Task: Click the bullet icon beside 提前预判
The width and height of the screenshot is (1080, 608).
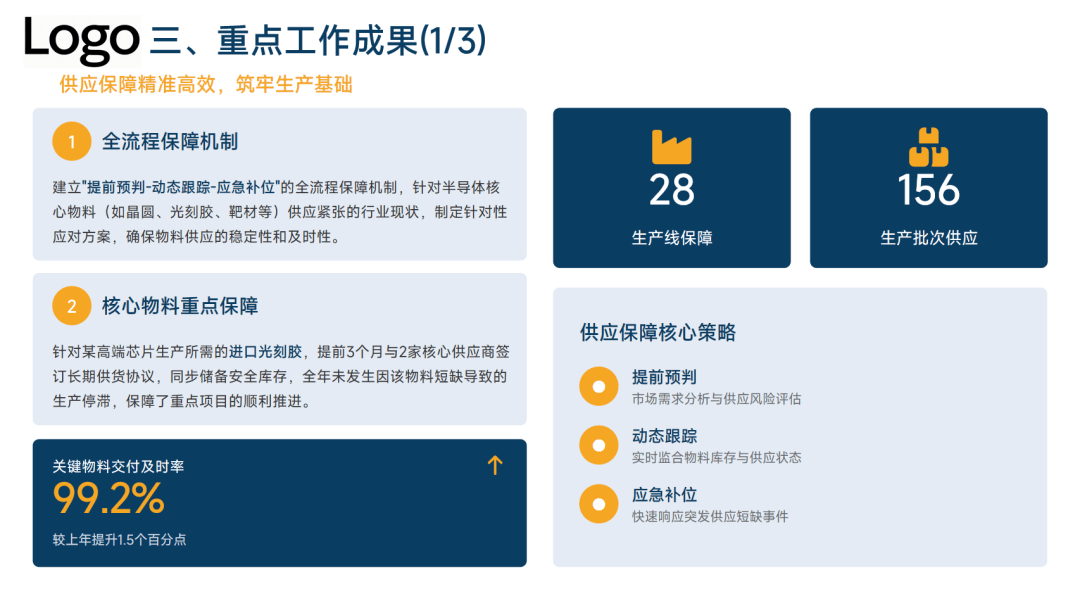Action: click(x=599, y=386)
